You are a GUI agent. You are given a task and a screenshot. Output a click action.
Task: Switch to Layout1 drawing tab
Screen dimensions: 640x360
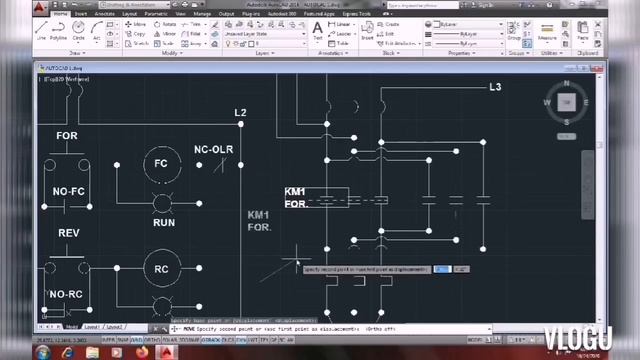(x=91, y=327)
